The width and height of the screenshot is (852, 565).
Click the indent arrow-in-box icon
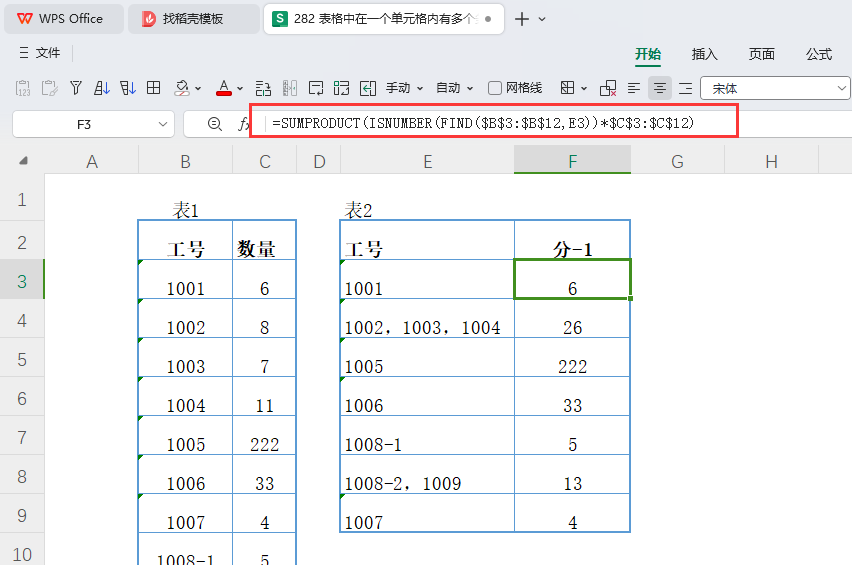point(368,88)
